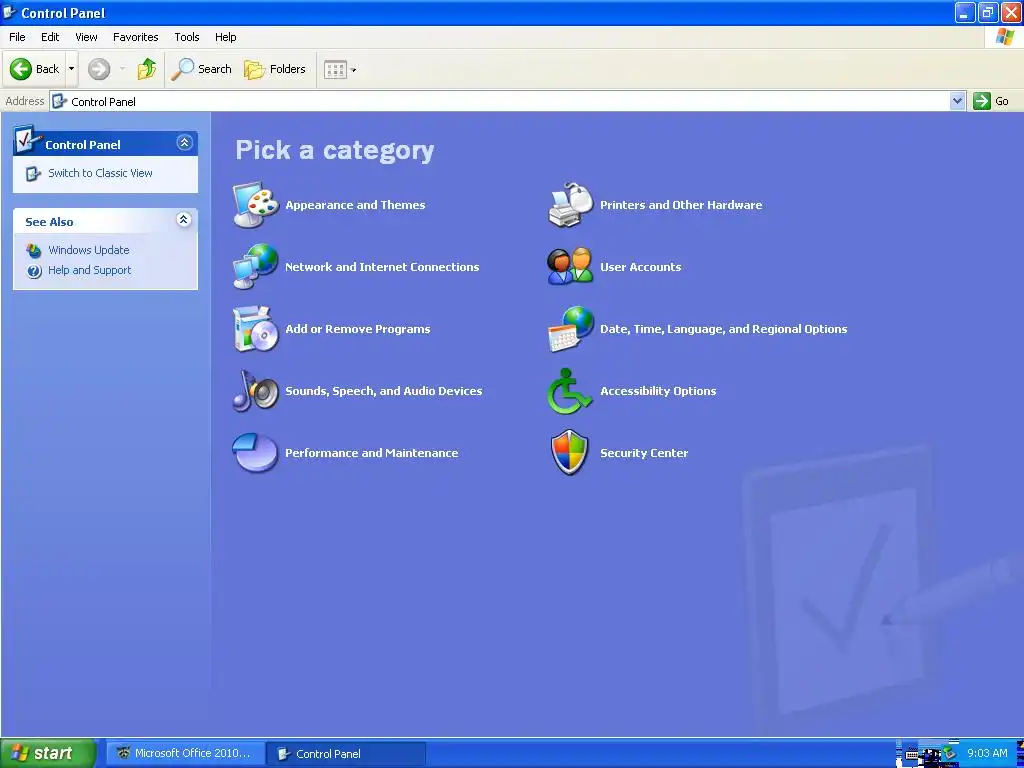Click the Help and Support question mark icon
Viewport: 1024px width, 768px height.
pyautogui.click(x=34, y=270)
